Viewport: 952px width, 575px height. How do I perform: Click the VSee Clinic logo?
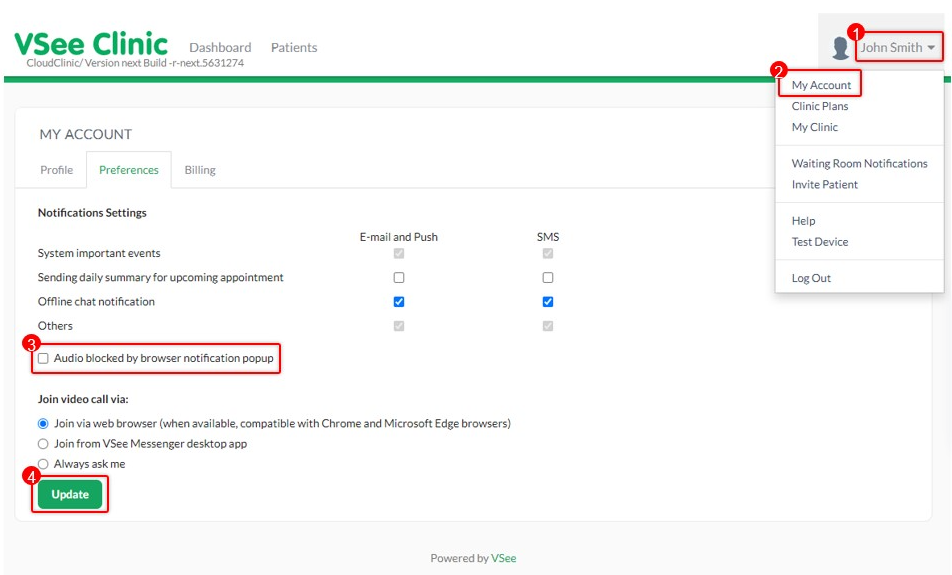(91, 44)
